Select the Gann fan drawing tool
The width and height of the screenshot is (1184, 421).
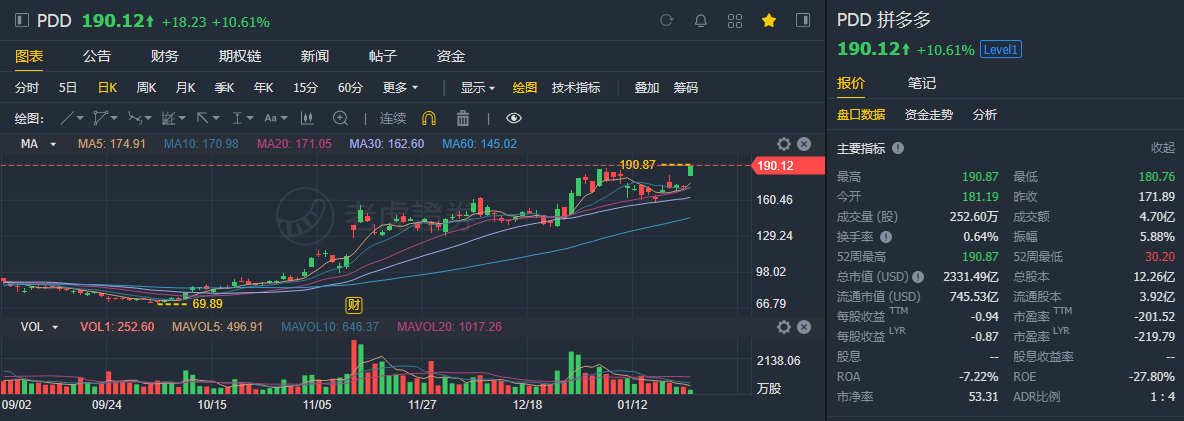click(x=168, y=118)
